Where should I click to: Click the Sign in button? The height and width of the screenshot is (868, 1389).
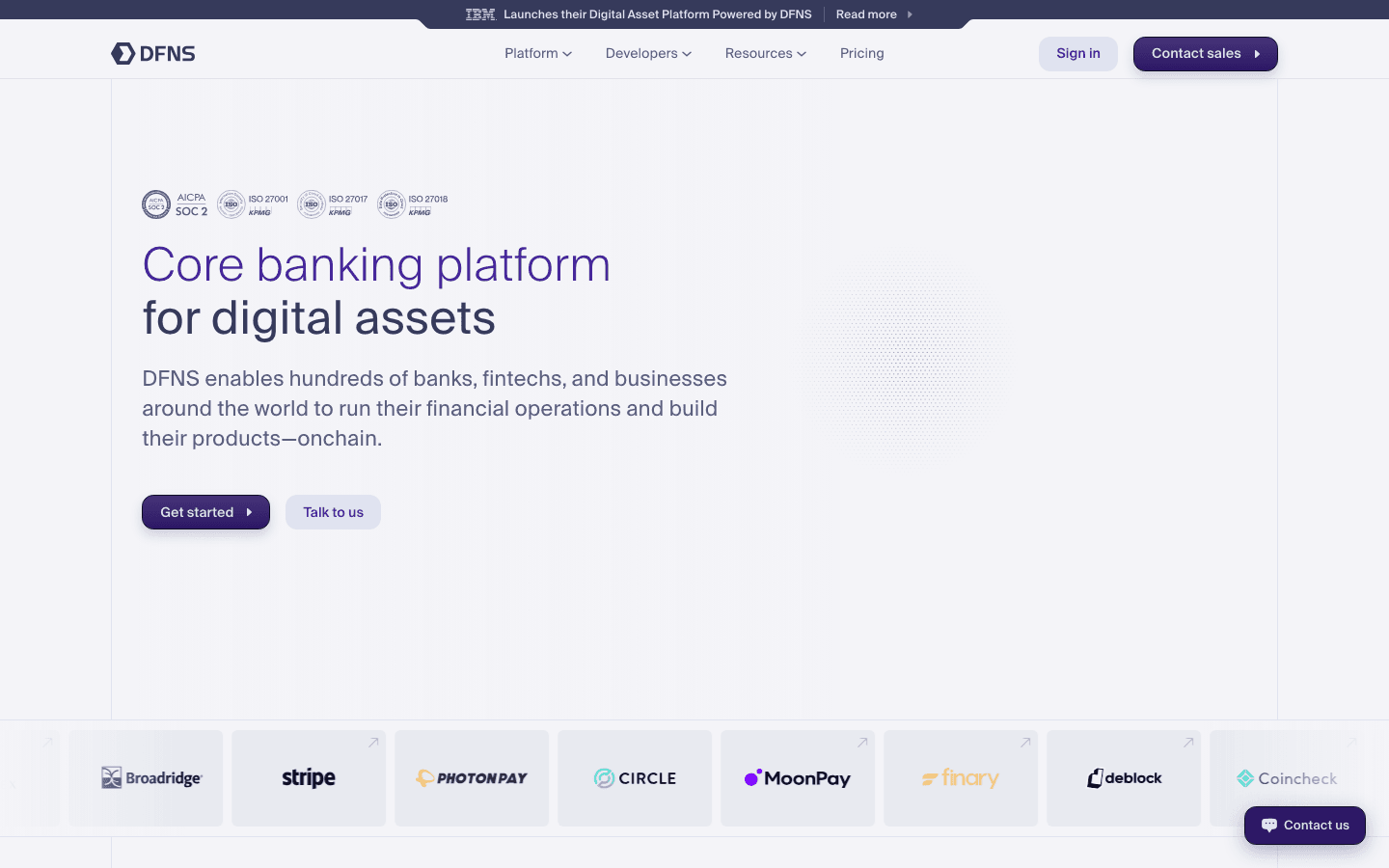point(1078,54)
